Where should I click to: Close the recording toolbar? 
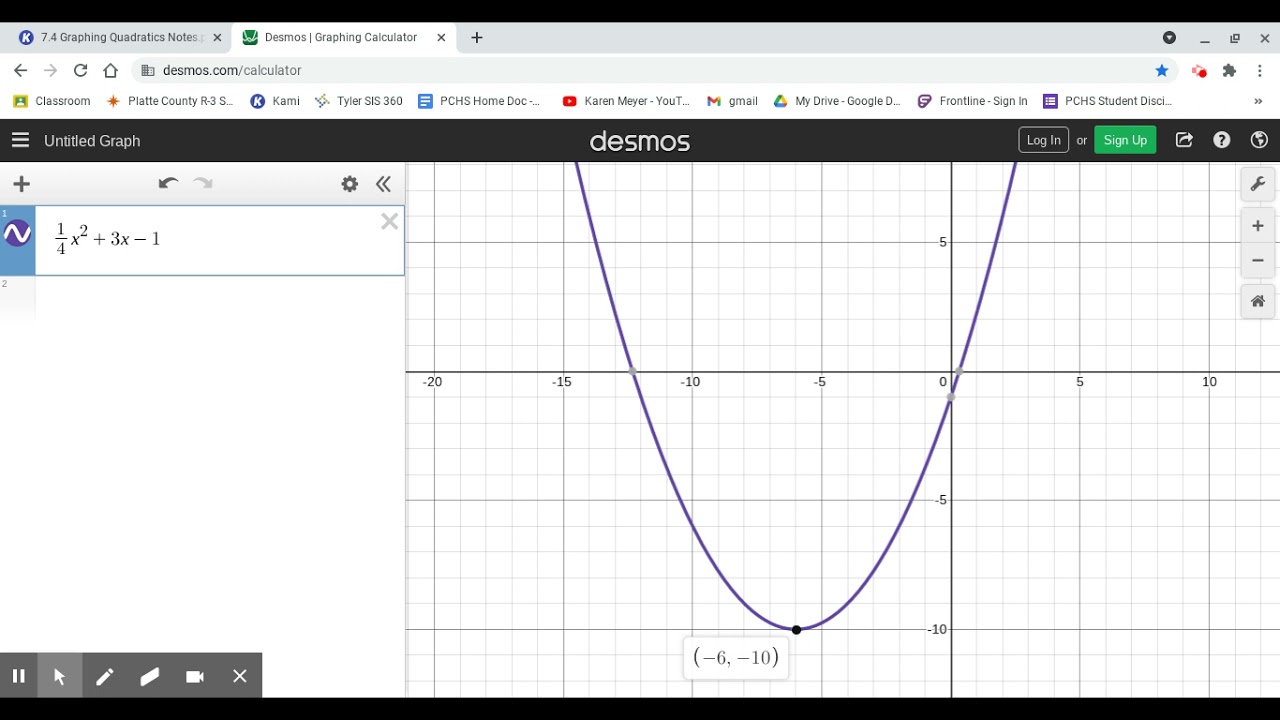[x=240, y=676]
